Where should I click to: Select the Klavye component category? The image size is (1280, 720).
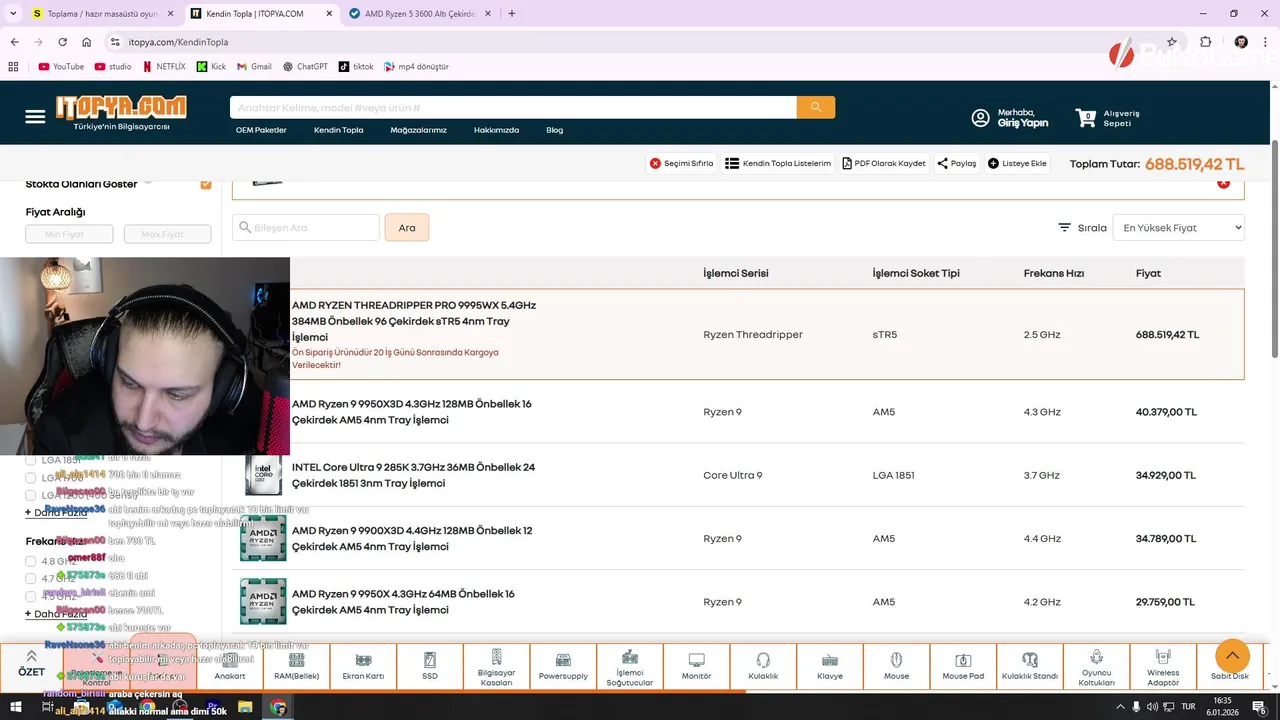(830, 667)
